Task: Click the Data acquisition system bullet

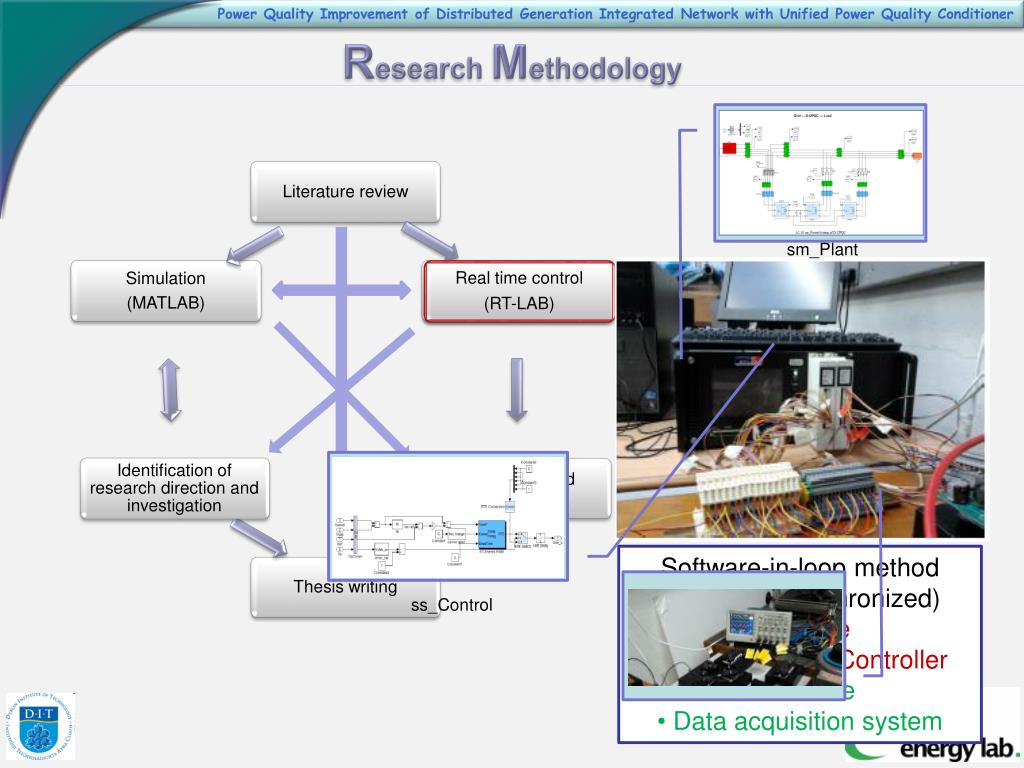Action: [x=800, y=722]
